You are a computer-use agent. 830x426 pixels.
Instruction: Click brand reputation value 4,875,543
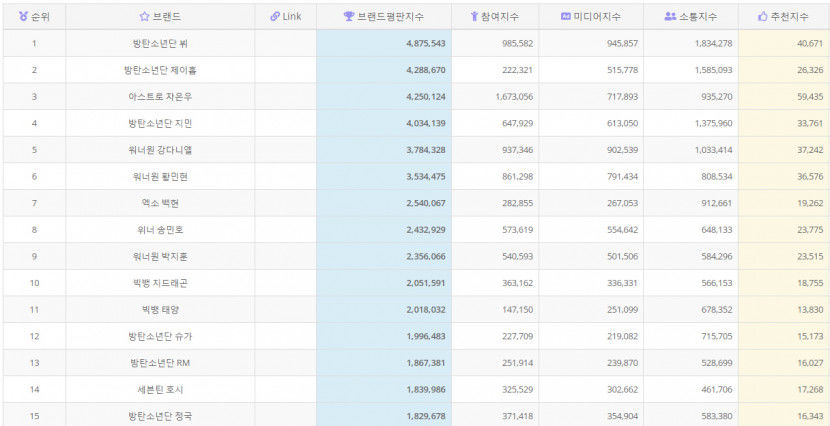426,43
